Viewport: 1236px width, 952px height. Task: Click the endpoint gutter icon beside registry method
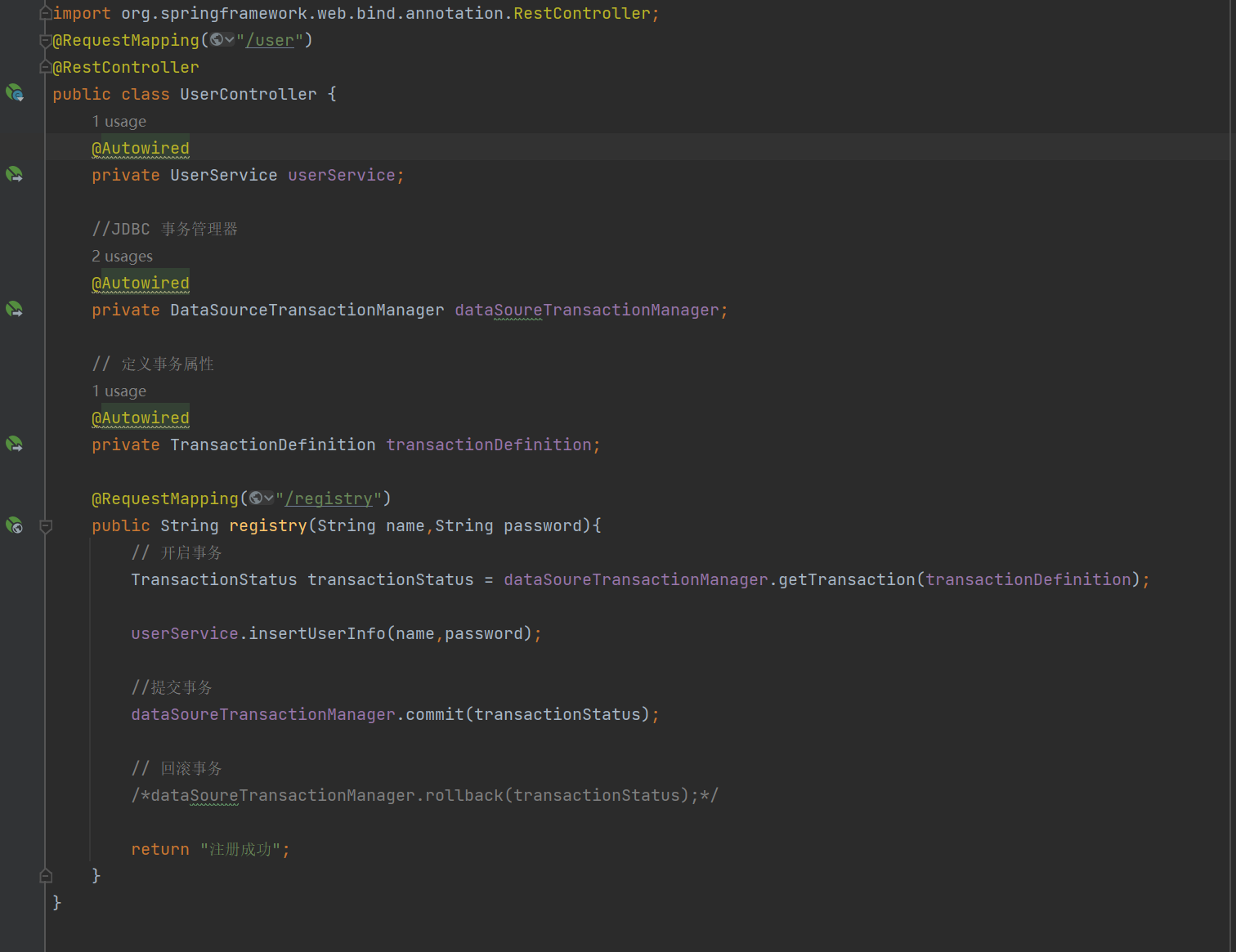pyautogui.click(x=15, y=525)
